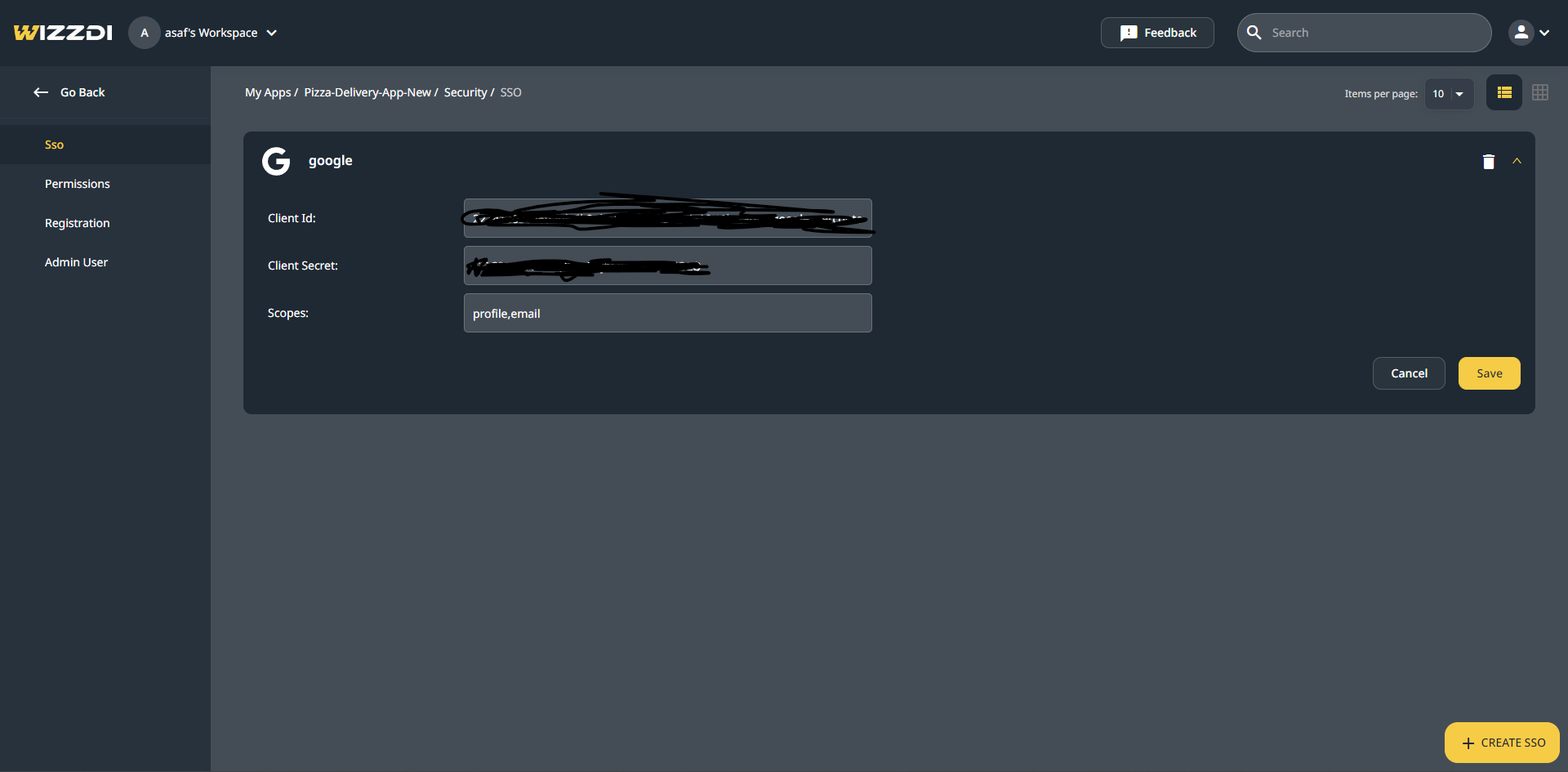Open the asaf's Workspace dropdown
Screen dimensions: 1568x772
pos(271,33)
